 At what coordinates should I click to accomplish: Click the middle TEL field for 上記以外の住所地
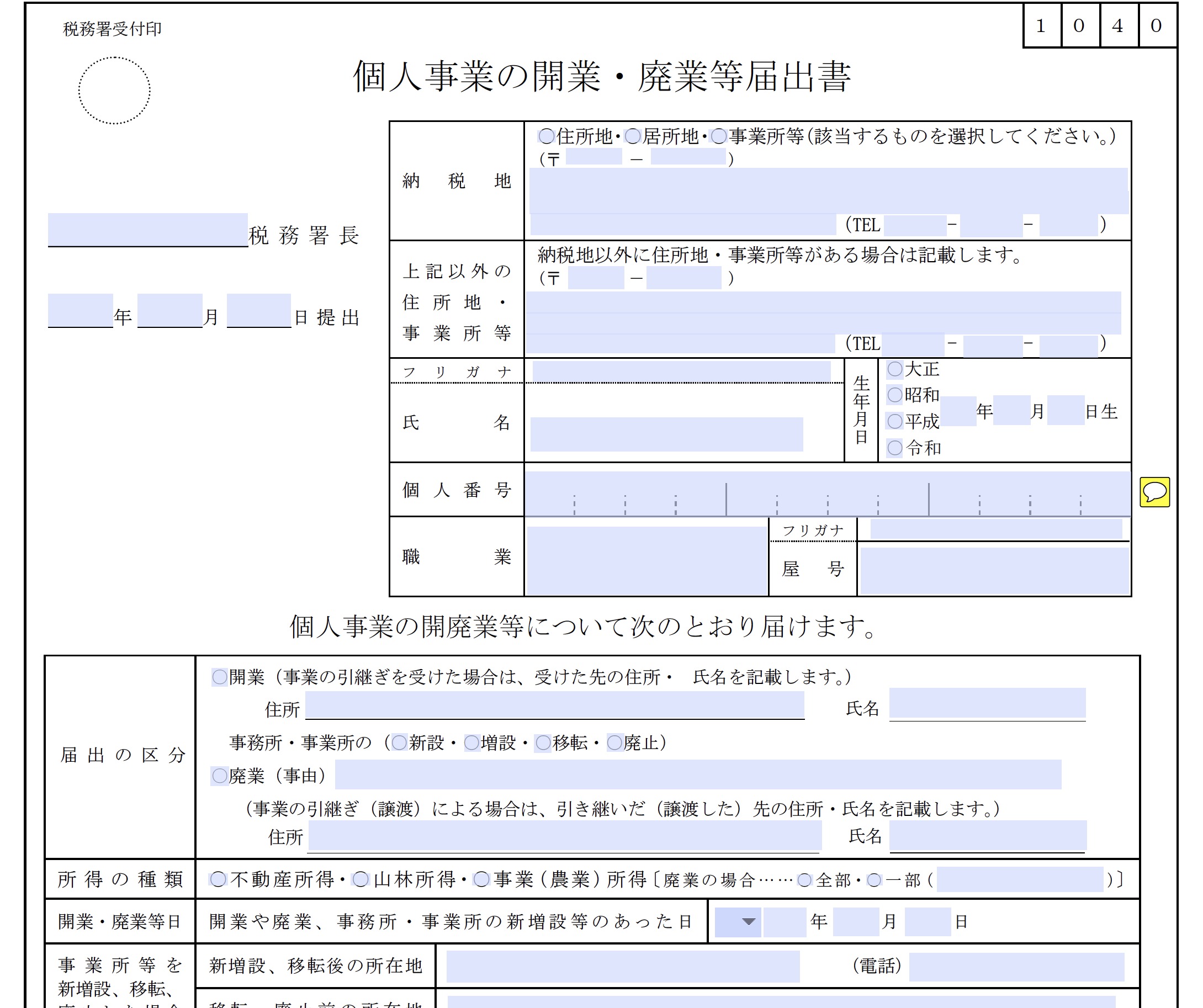point(993,346)
